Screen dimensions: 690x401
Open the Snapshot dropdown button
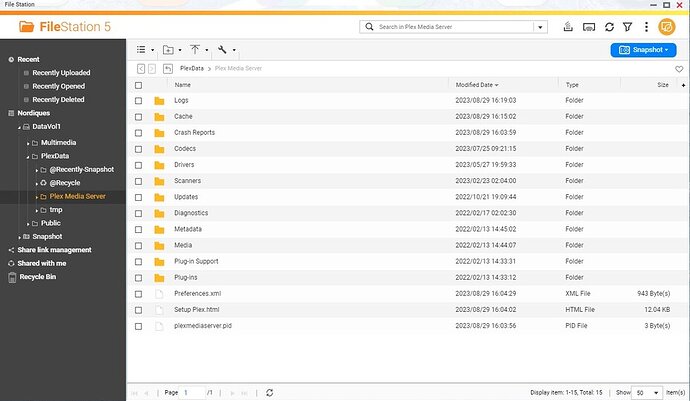coord(643,50)
